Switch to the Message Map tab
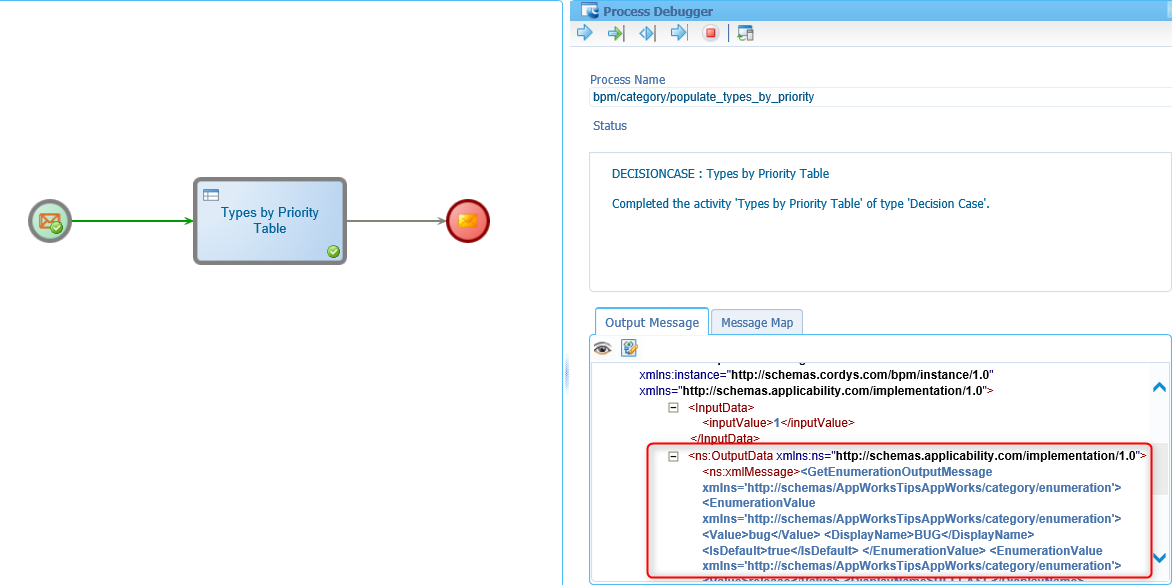 point(756,323)
